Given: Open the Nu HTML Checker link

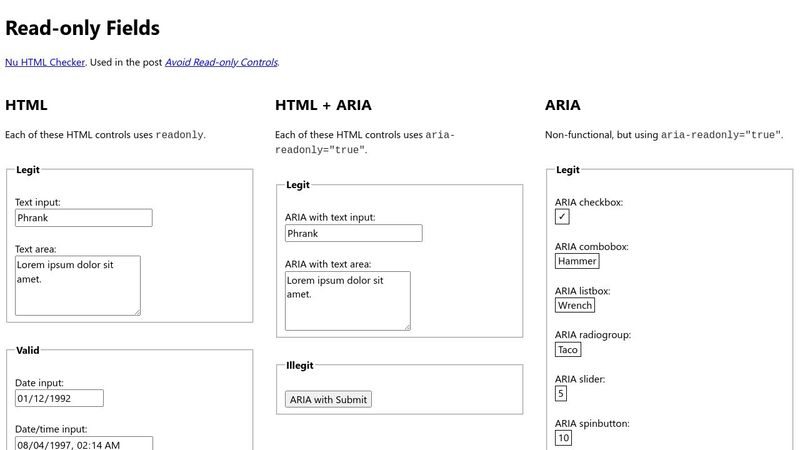Looking at the screenshot, I should (44, 62).
